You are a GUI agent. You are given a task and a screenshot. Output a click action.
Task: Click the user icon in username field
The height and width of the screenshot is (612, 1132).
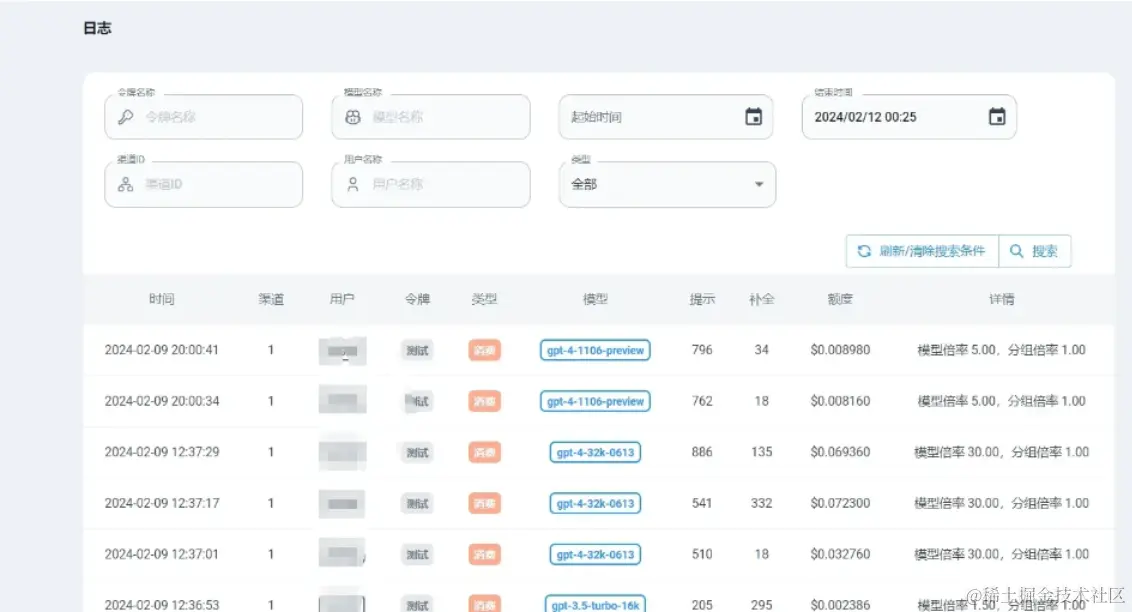coord(353,185)
